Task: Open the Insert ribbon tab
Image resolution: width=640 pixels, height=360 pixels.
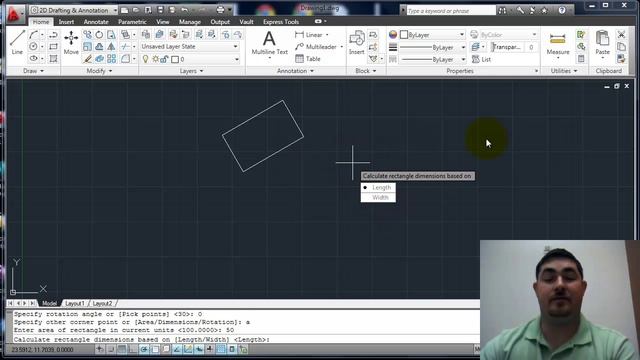Action: coord(66,22)
